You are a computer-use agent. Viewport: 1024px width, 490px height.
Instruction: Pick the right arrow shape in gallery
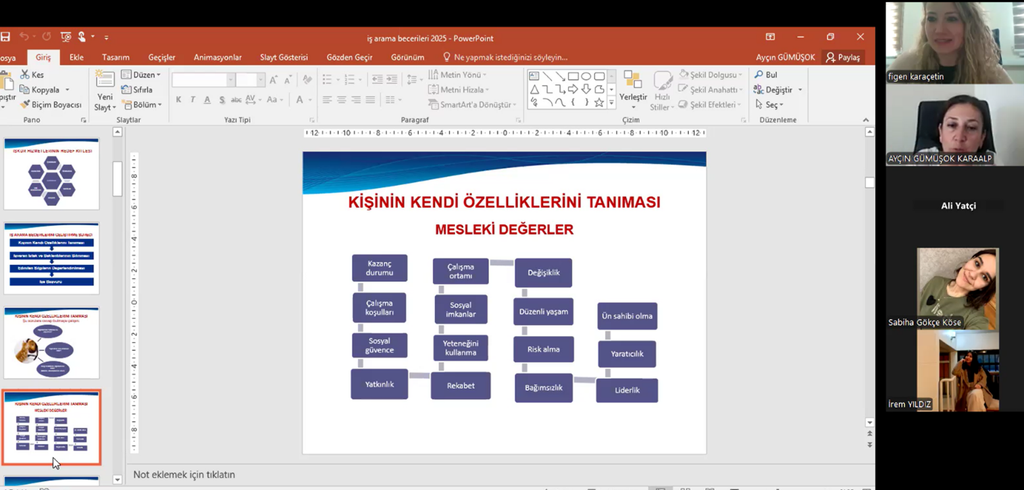click(x=573, y=90)
